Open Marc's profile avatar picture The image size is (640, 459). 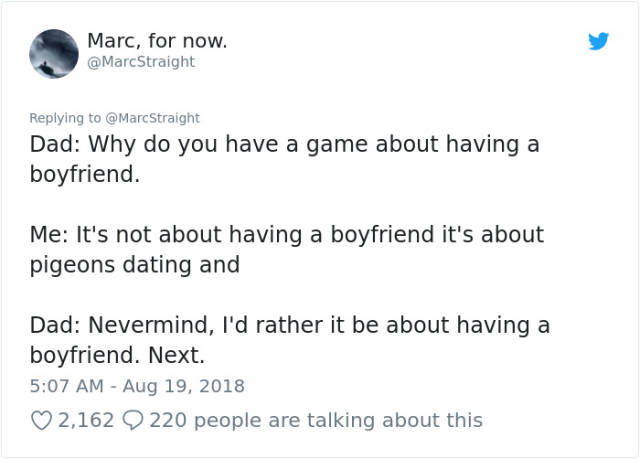pos(54,54)
